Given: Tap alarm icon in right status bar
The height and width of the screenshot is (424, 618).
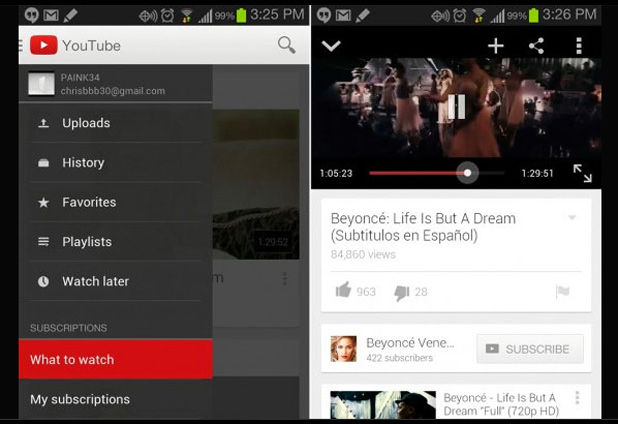Looking at the screenshot, I should coord(459,16).
